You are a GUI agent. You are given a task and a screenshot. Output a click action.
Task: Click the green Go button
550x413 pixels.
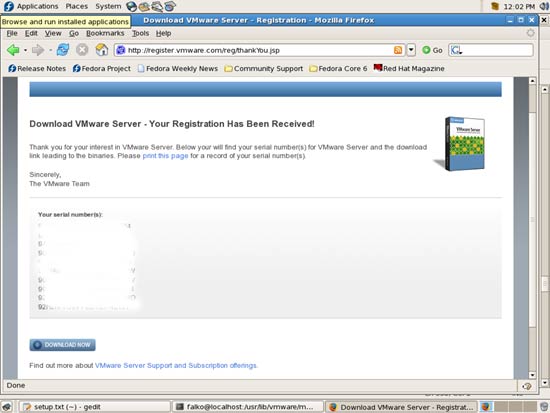click(432, 50)
